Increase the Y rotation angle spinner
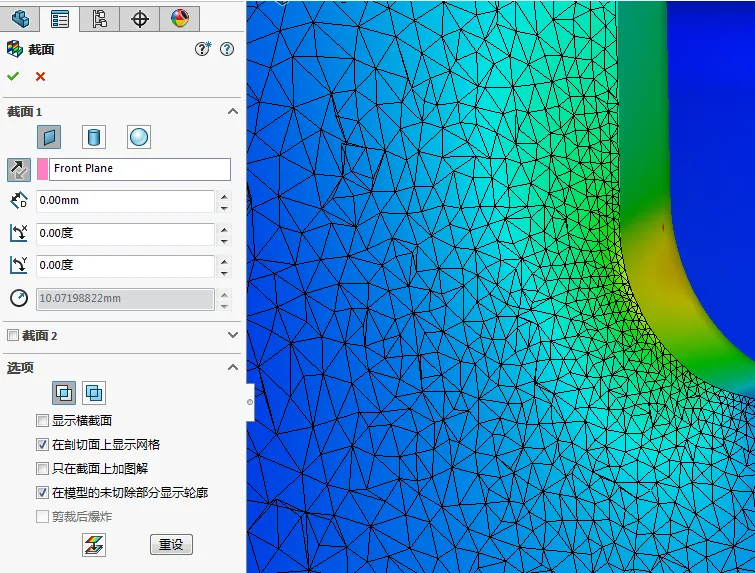Image resolution: width=755 pixels, height=573 pixels. (224, 261)
